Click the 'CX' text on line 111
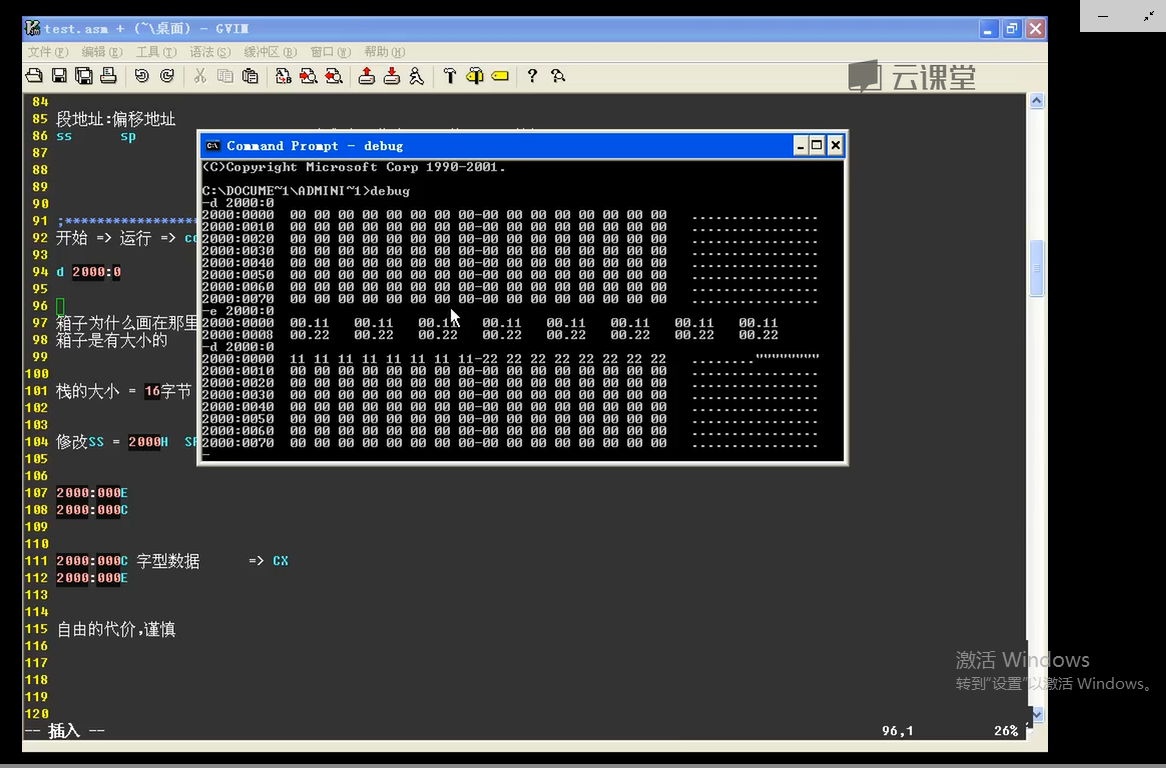Image resolution: width=1166 pixels, height=768 pixels. (x=280, y=561)
